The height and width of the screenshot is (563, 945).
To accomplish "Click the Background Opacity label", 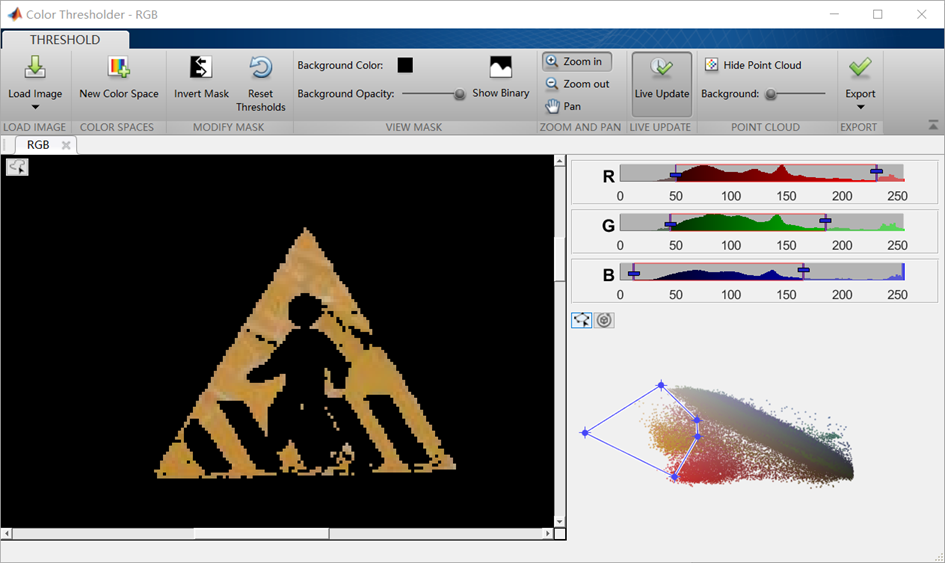I will pyautogui.click(x=345, y=94).
